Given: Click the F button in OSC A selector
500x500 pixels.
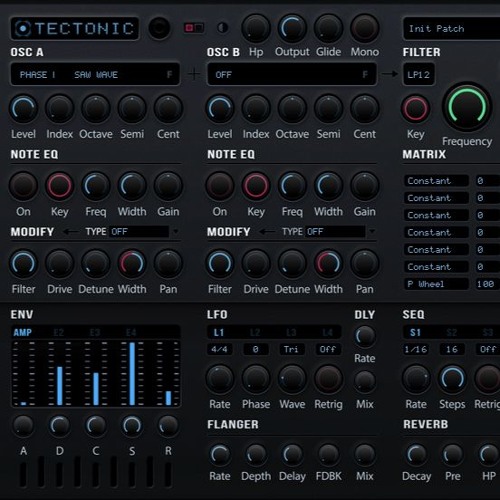Looking at the screenshot, I should click(x=169, y=74).
